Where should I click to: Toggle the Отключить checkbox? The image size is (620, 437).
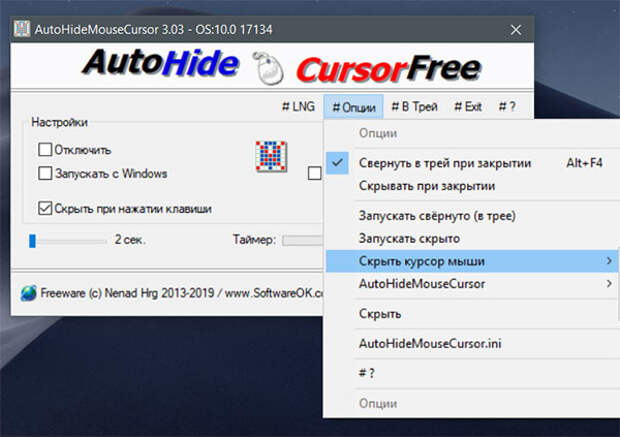[x=45, y=150]
